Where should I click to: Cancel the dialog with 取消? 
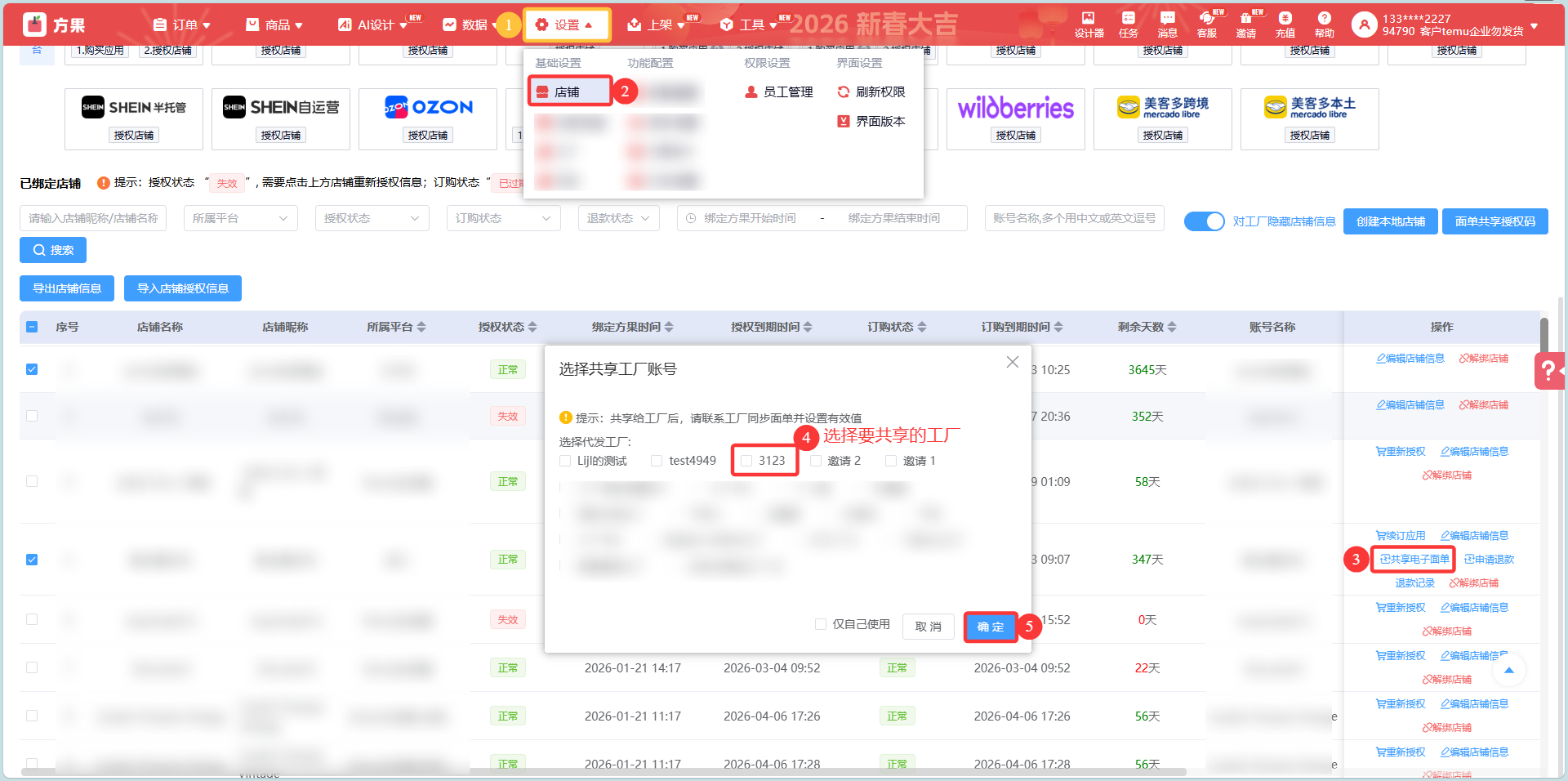pos(929,627)
